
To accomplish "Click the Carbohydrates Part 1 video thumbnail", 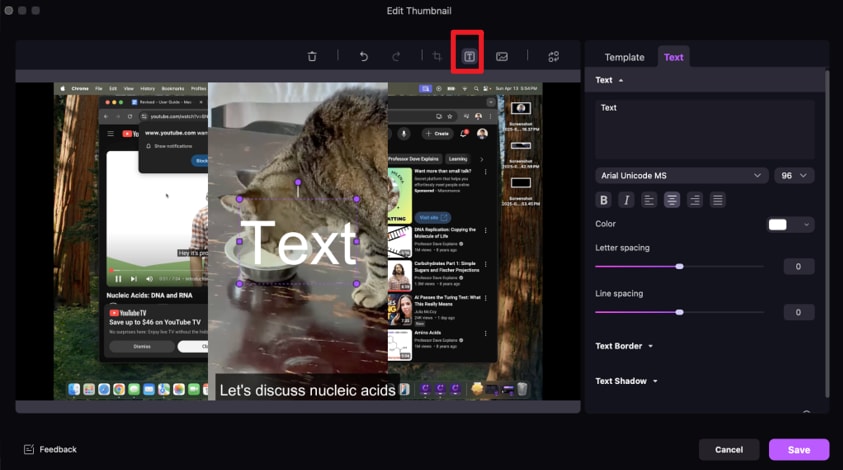I will (399, 276).
